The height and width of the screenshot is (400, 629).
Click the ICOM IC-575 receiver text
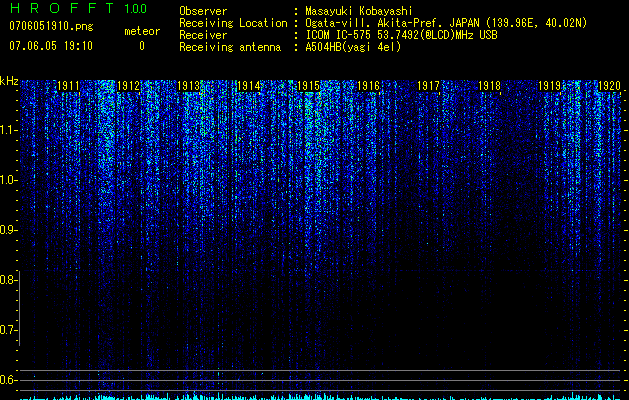pos(401,35)
